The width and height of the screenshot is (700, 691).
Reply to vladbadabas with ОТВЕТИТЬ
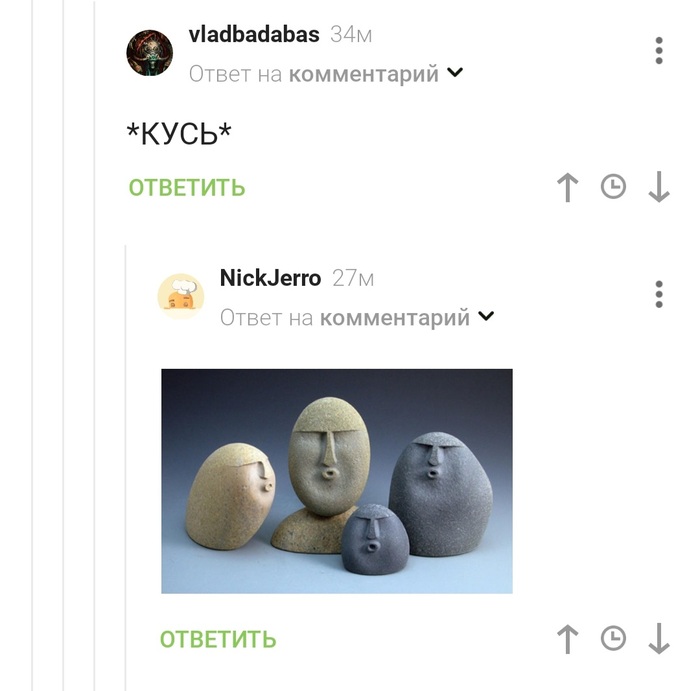(187, 187)
